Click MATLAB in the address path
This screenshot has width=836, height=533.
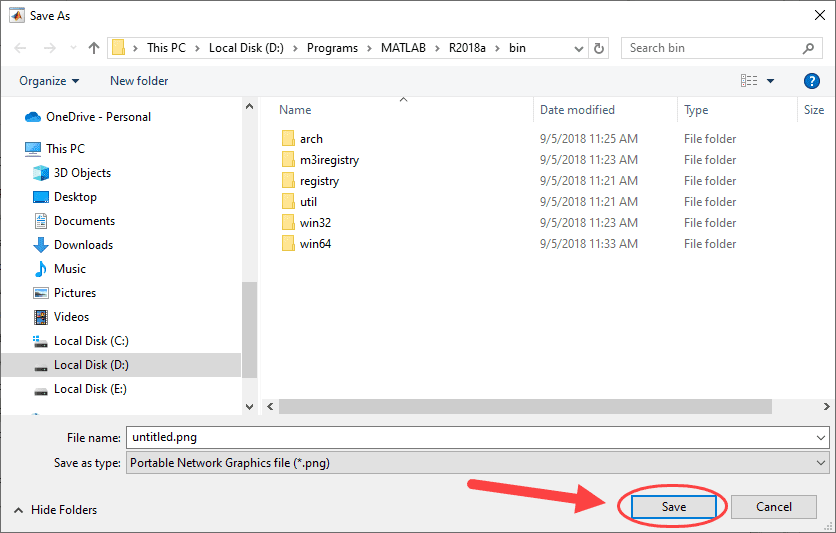click(403, 48)
